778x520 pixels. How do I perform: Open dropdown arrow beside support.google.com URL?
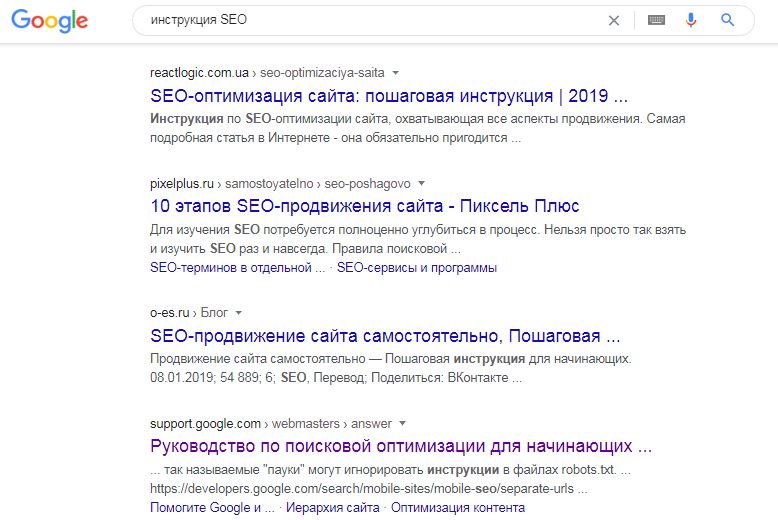pos(402,423)
